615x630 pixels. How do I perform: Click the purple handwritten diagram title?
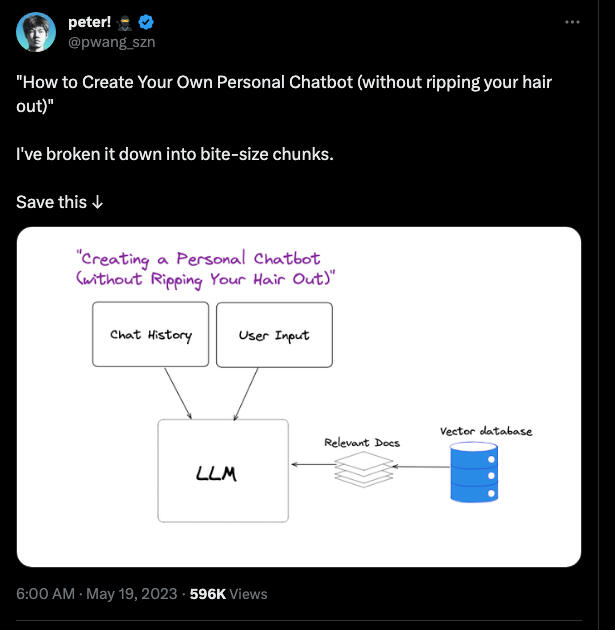tap(205, 269)
